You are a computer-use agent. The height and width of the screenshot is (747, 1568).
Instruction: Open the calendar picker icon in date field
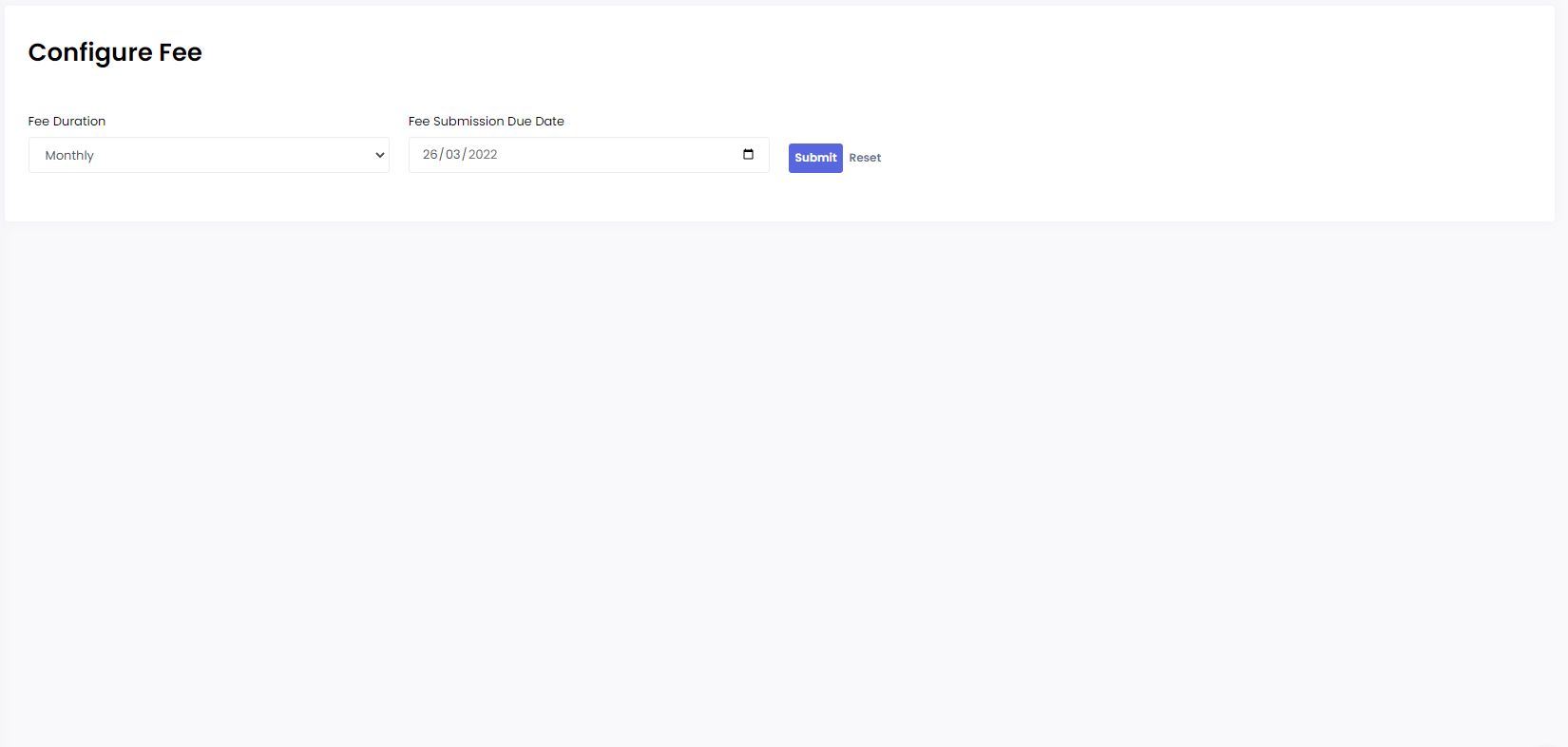pos(748,154)
